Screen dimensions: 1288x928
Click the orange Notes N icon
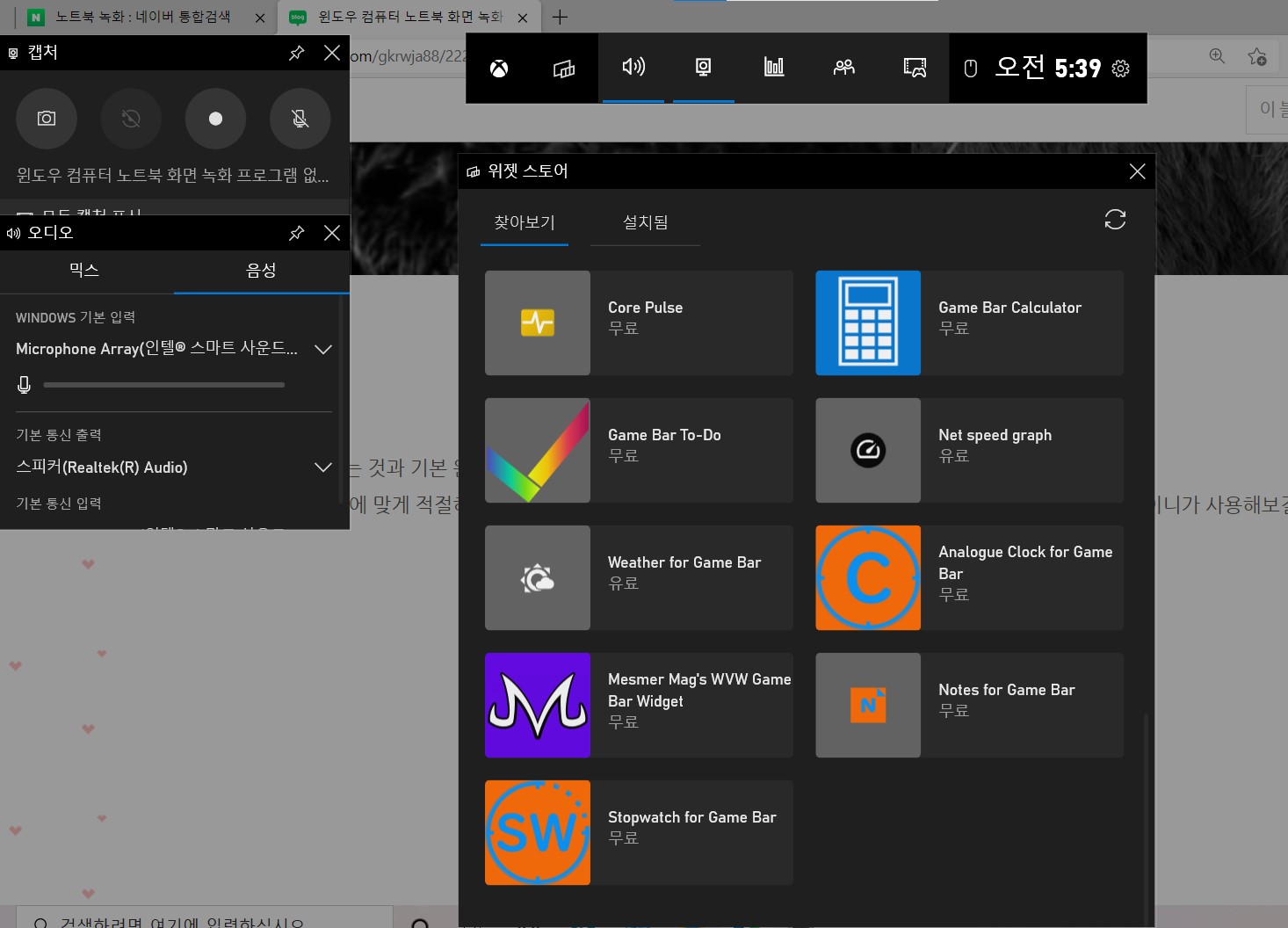pos(868,705)
